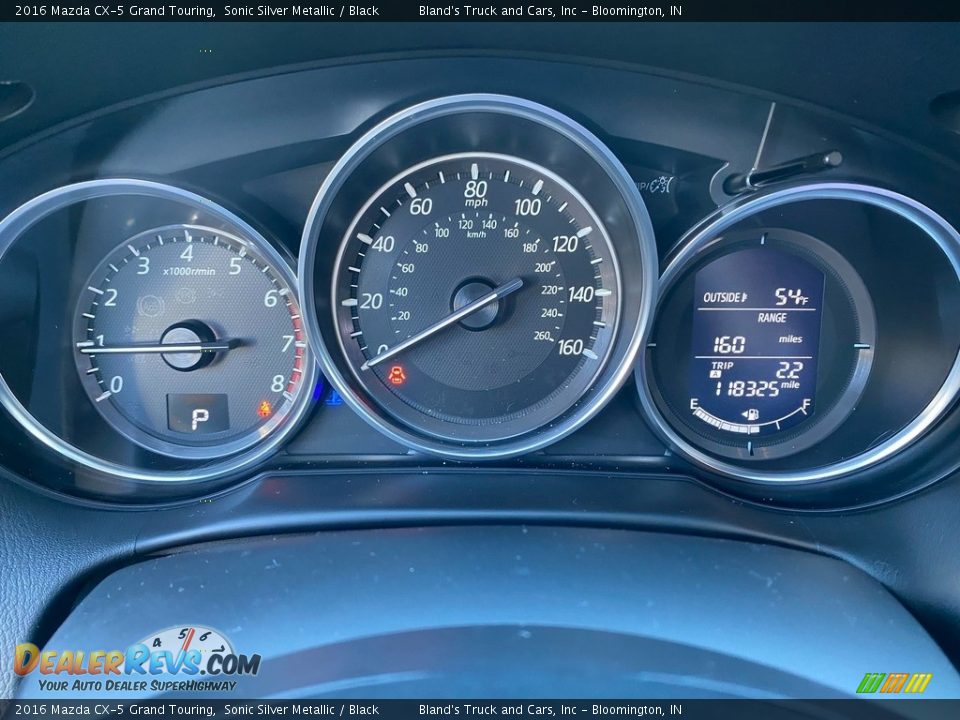The width and height of the screenshot is (960, 720).
Task: Tap the dimmer illumination symbol beside the knob
Action: [662, 184]
